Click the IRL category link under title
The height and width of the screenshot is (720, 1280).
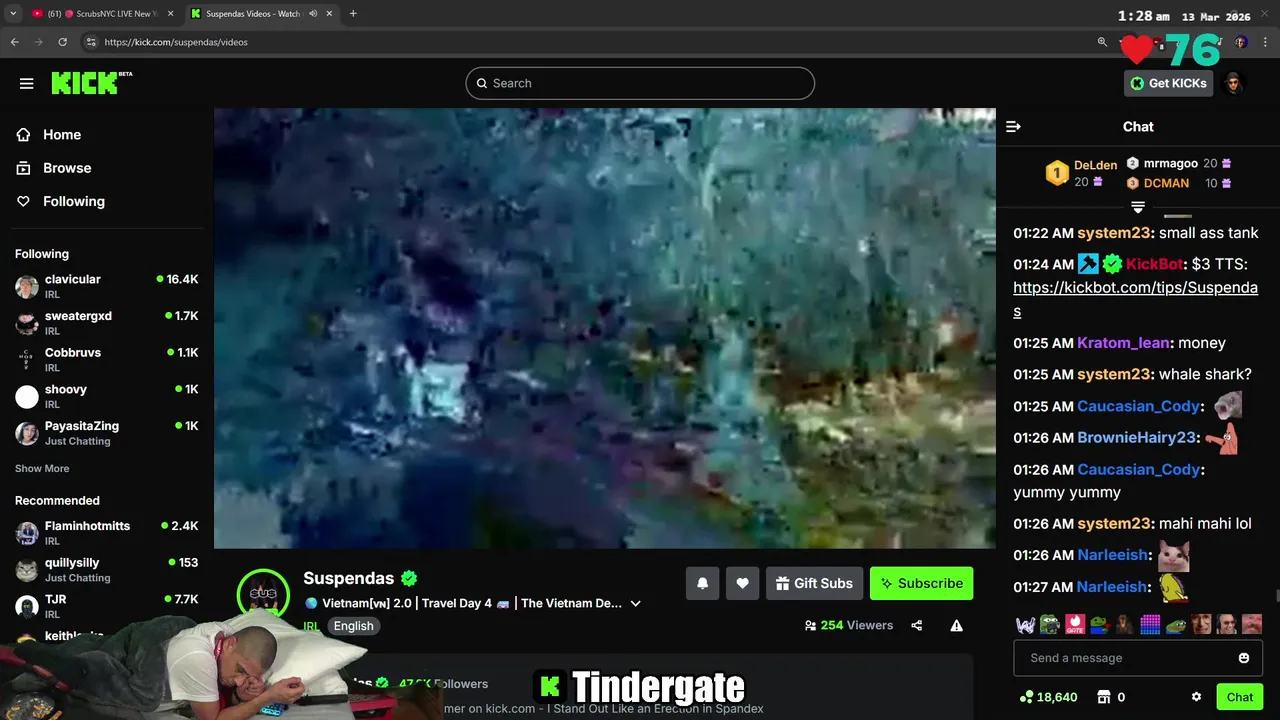click(x=311, y=626)
